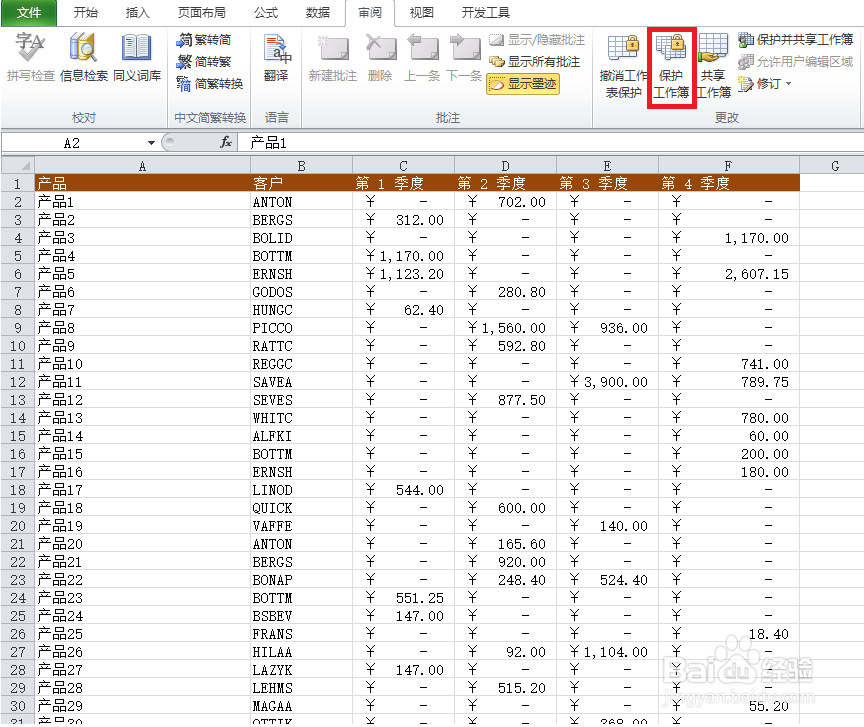This screenshot has width=864, height=727.
Task: Convert text with 简转繁
Action: coord(204,62)
